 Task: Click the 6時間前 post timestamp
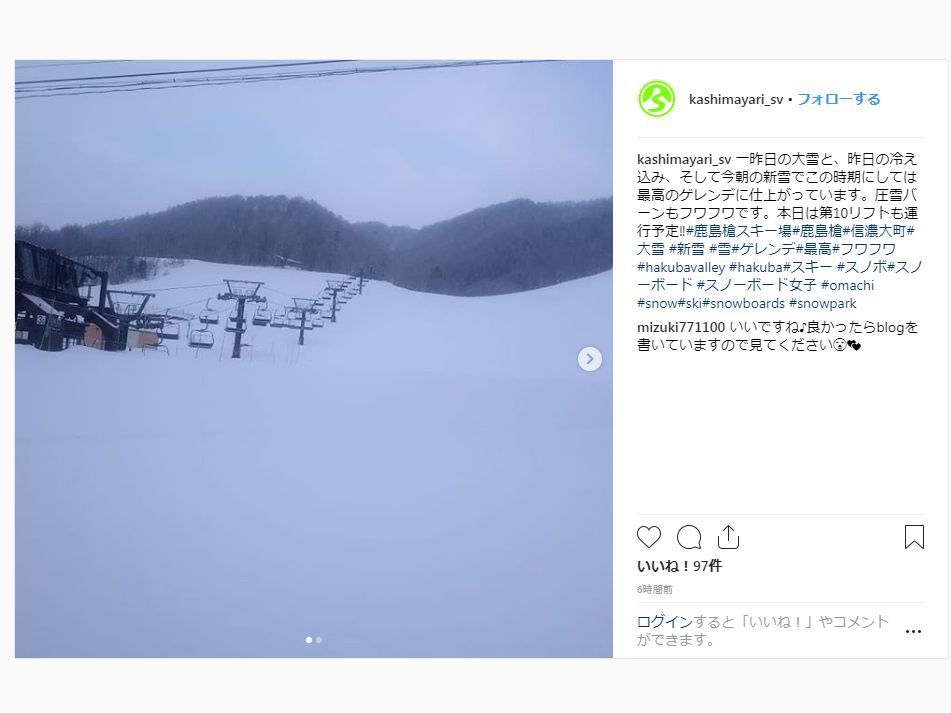(x=654, y=589)
